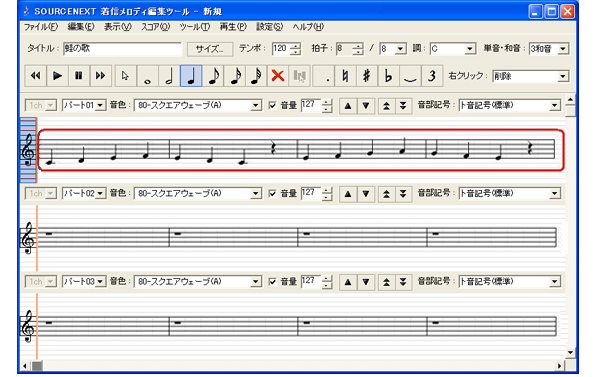The width and height of the screenshot is (600, 377).
Task: Click the red X delete tool
Action: [278, 76]
